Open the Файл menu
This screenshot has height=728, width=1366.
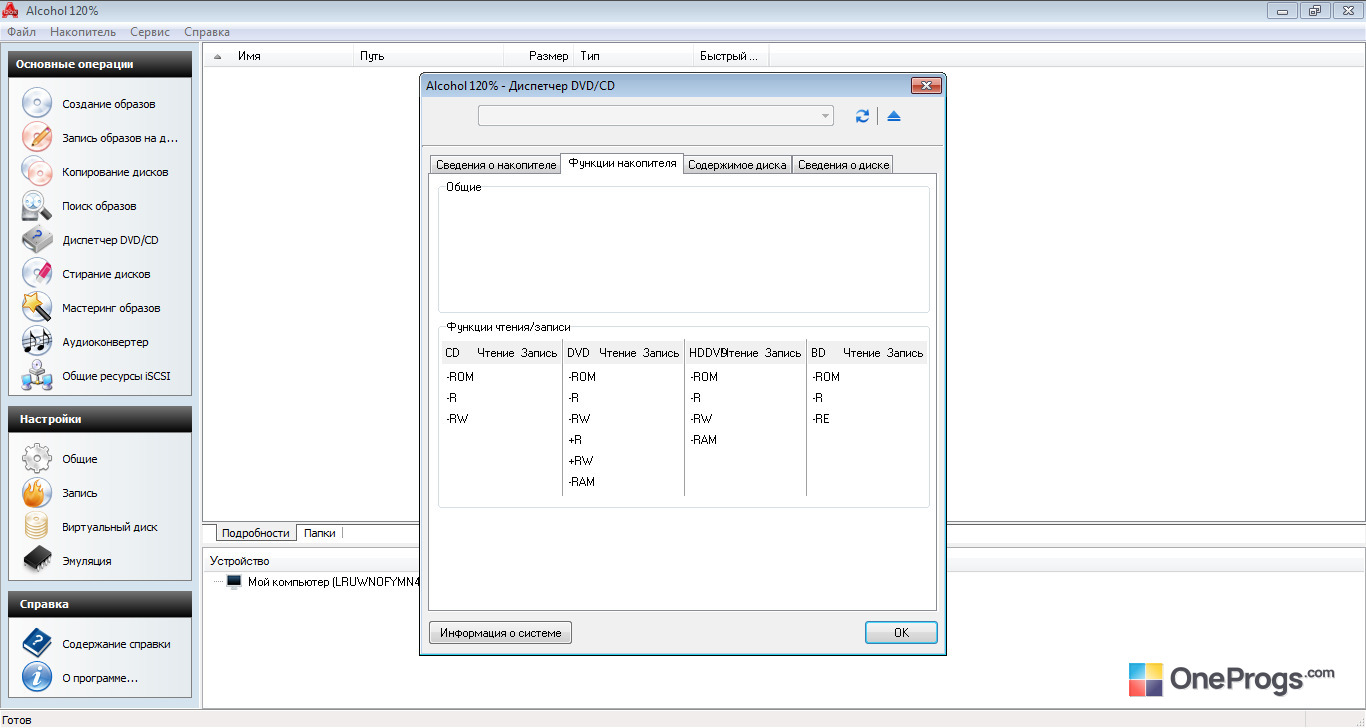tap(21, 32)
